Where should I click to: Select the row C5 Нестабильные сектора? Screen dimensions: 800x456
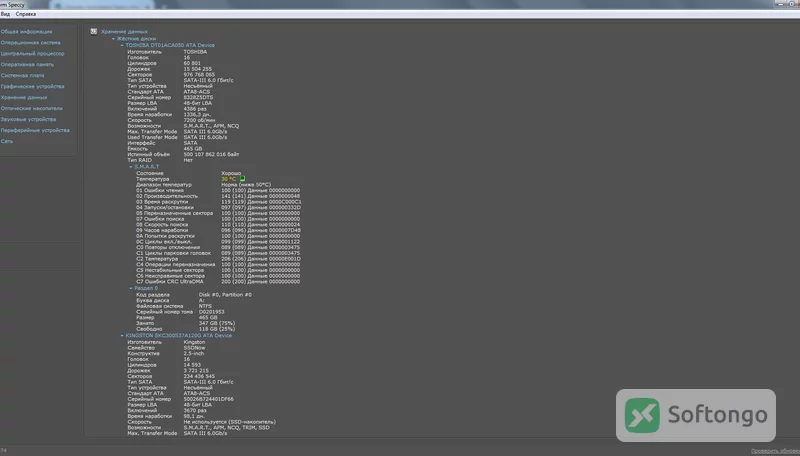tap(218, 270)
